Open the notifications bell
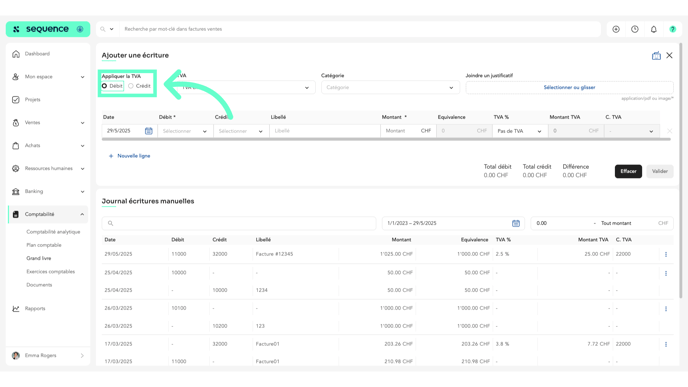 (653, 29)
